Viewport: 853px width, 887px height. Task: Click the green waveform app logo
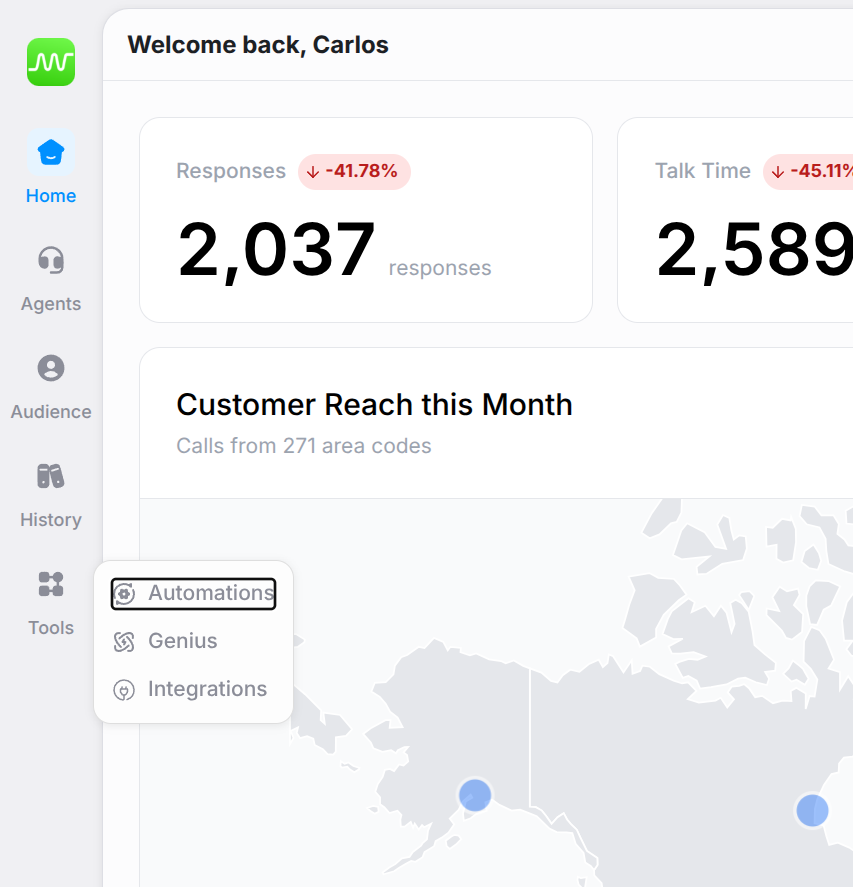pos(50,62)
